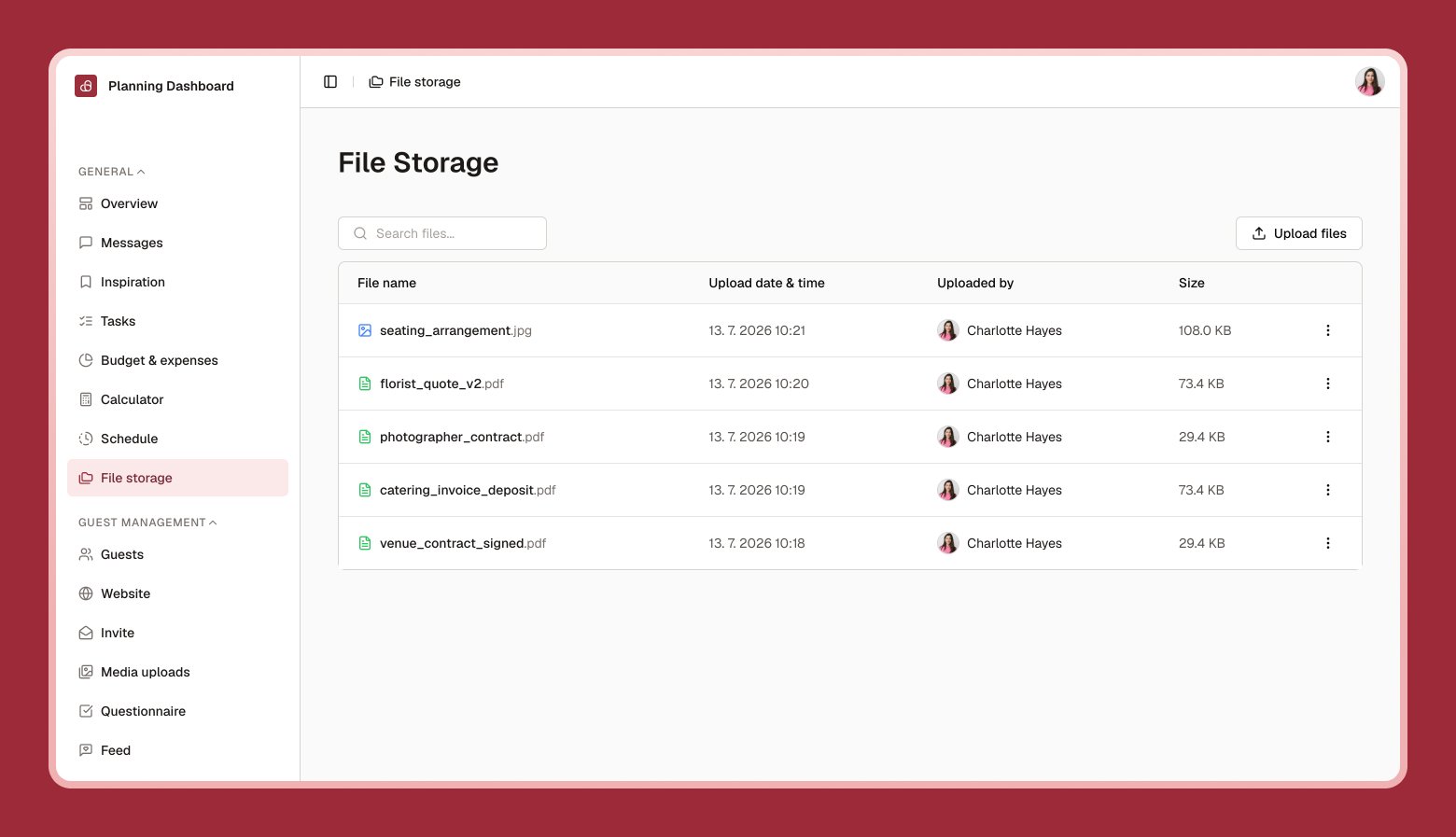Viewport: 1456px width, 837px height.
Task: Select Tasks in the sidebar
Action: [177, 321]
